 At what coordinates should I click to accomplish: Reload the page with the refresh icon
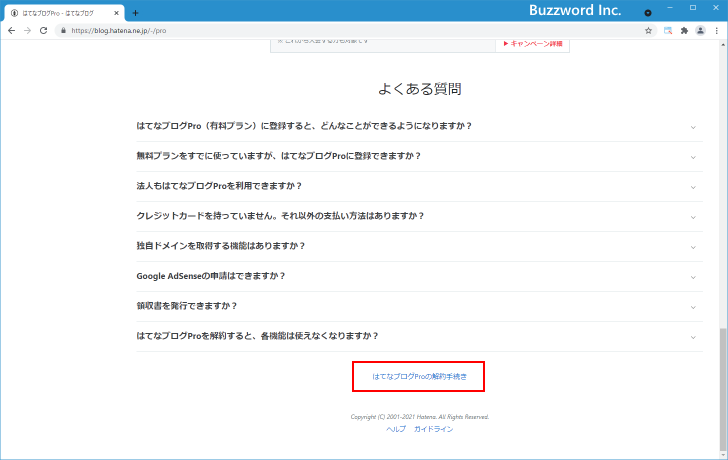click(x=43, y=31)
